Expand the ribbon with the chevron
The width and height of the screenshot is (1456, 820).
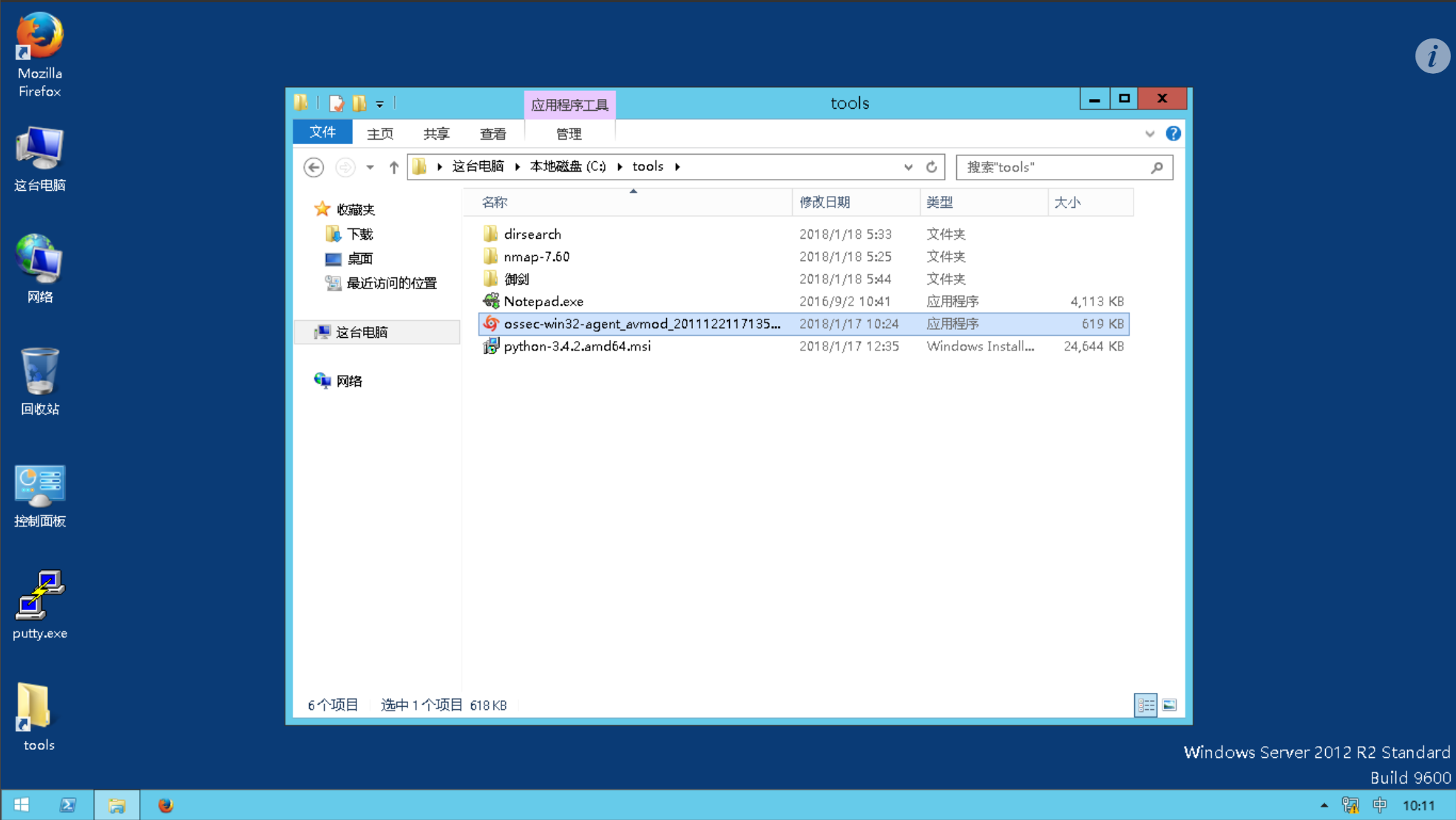click(1149, 134)
